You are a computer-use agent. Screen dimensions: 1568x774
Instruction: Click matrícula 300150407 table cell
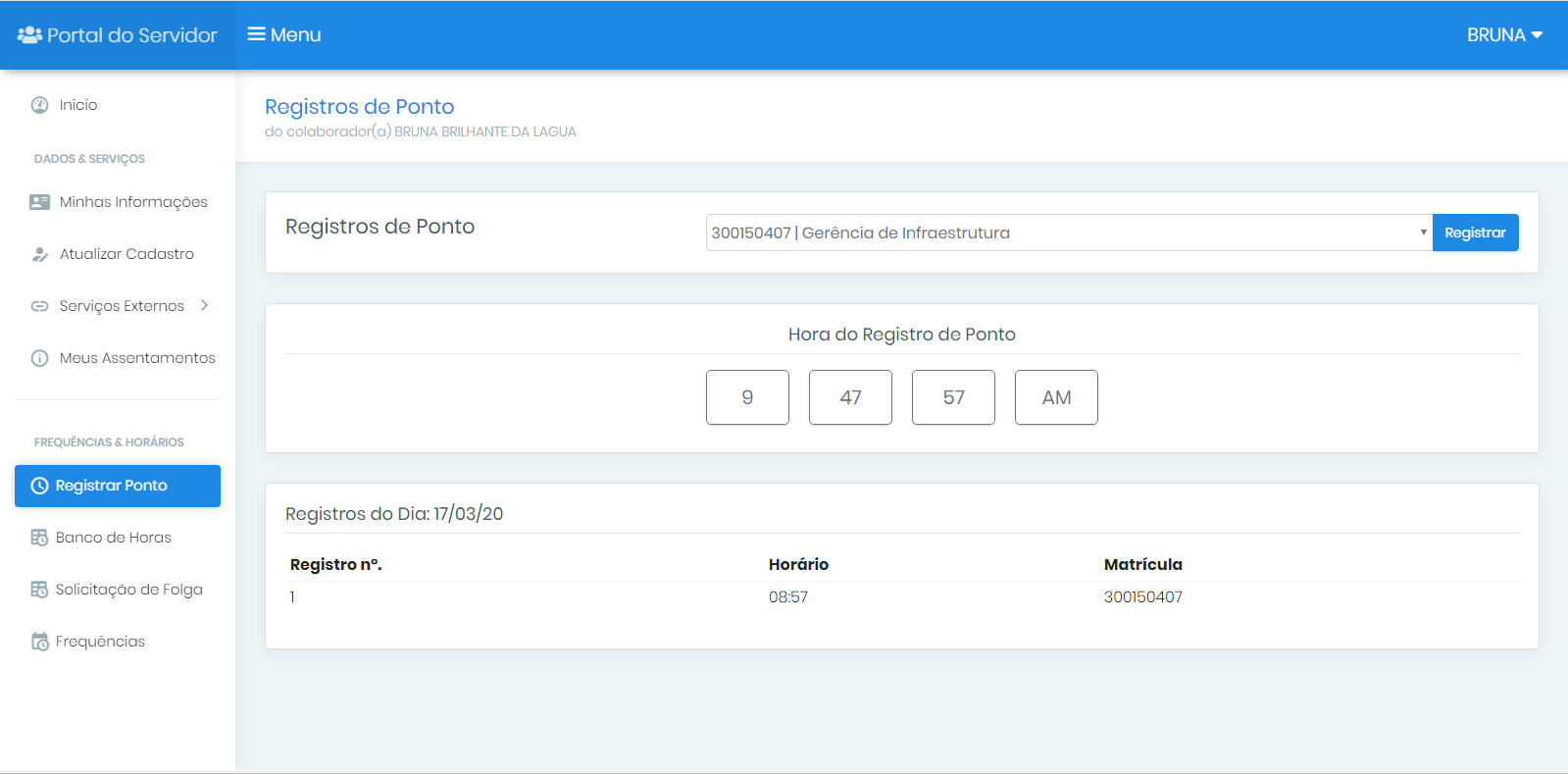1142,596
